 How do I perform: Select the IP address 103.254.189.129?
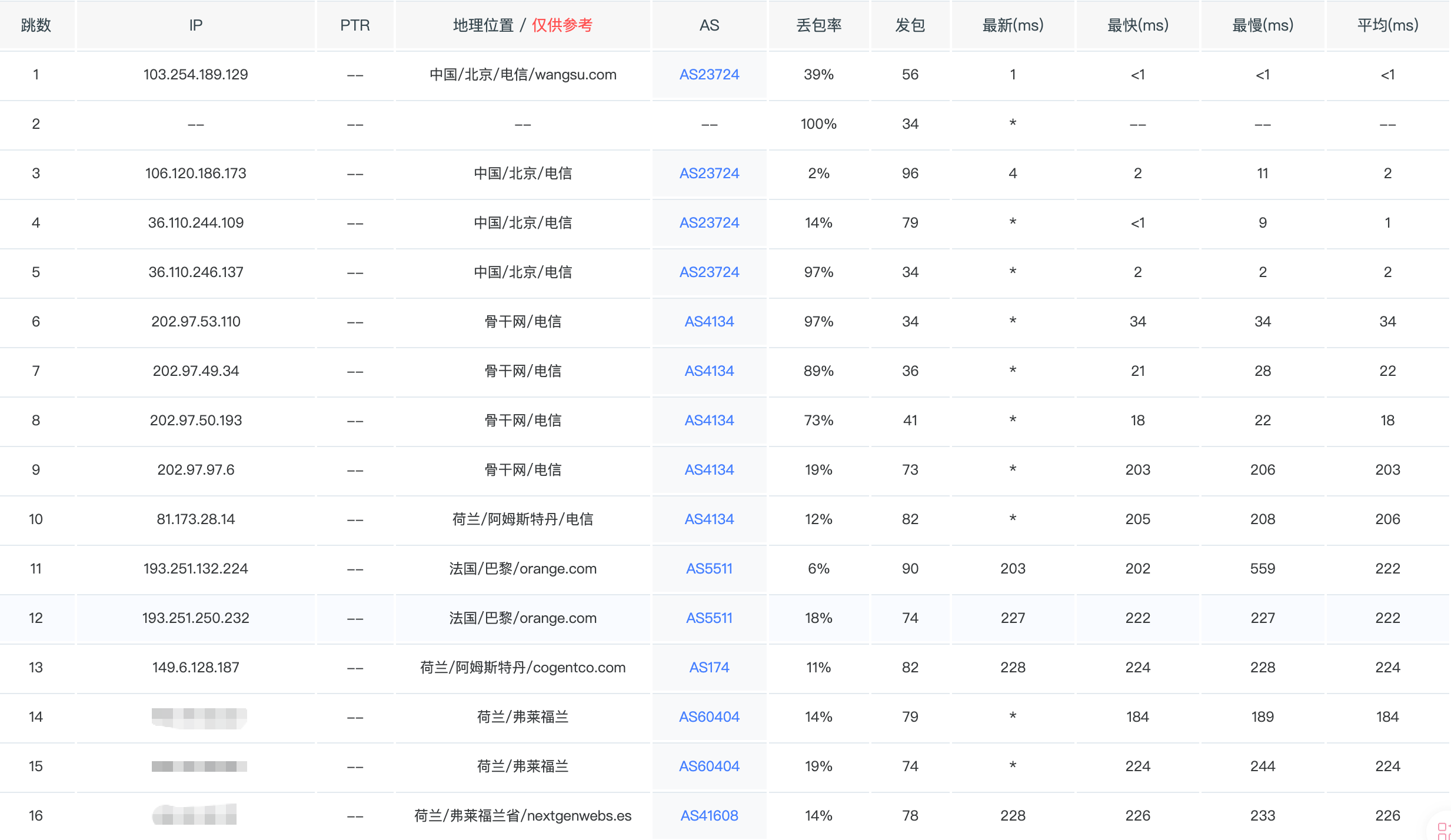[x=195, y=75]
